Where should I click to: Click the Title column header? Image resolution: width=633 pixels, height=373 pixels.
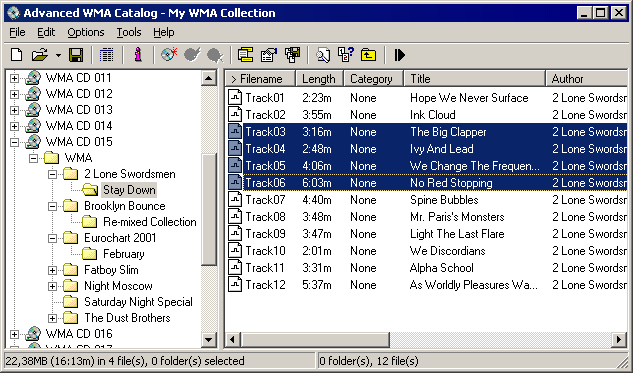474,79
